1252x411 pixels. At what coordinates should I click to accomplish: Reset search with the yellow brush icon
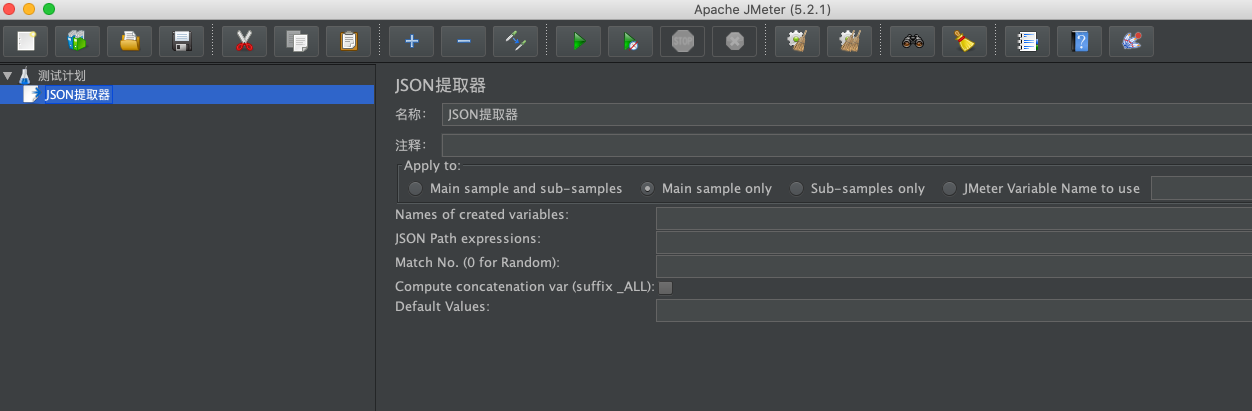(964, 41)
